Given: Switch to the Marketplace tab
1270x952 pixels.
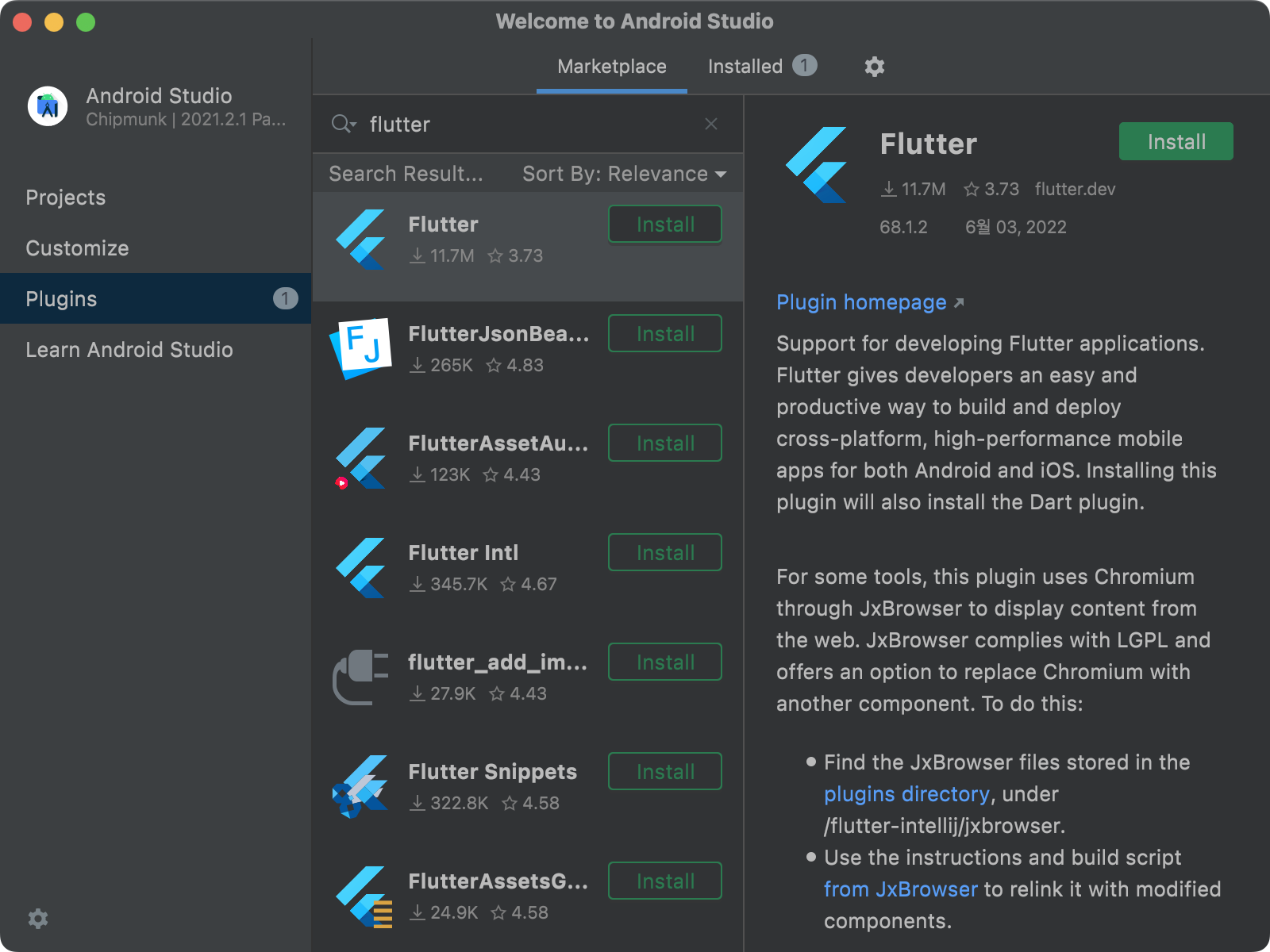Looking at the screenshot, I should pyautogui.click(x=612, y=67).
